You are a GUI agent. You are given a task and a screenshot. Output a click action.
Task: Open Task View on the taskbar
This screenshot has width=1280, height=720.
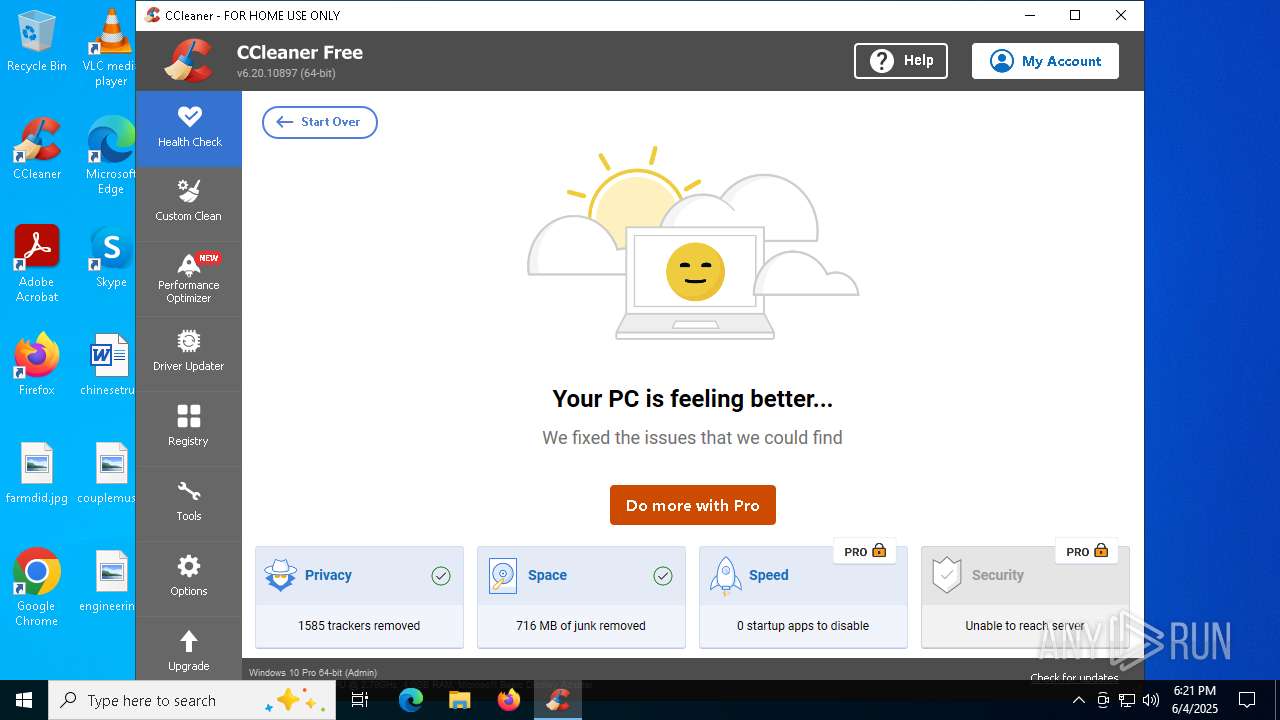click(360, 700)
